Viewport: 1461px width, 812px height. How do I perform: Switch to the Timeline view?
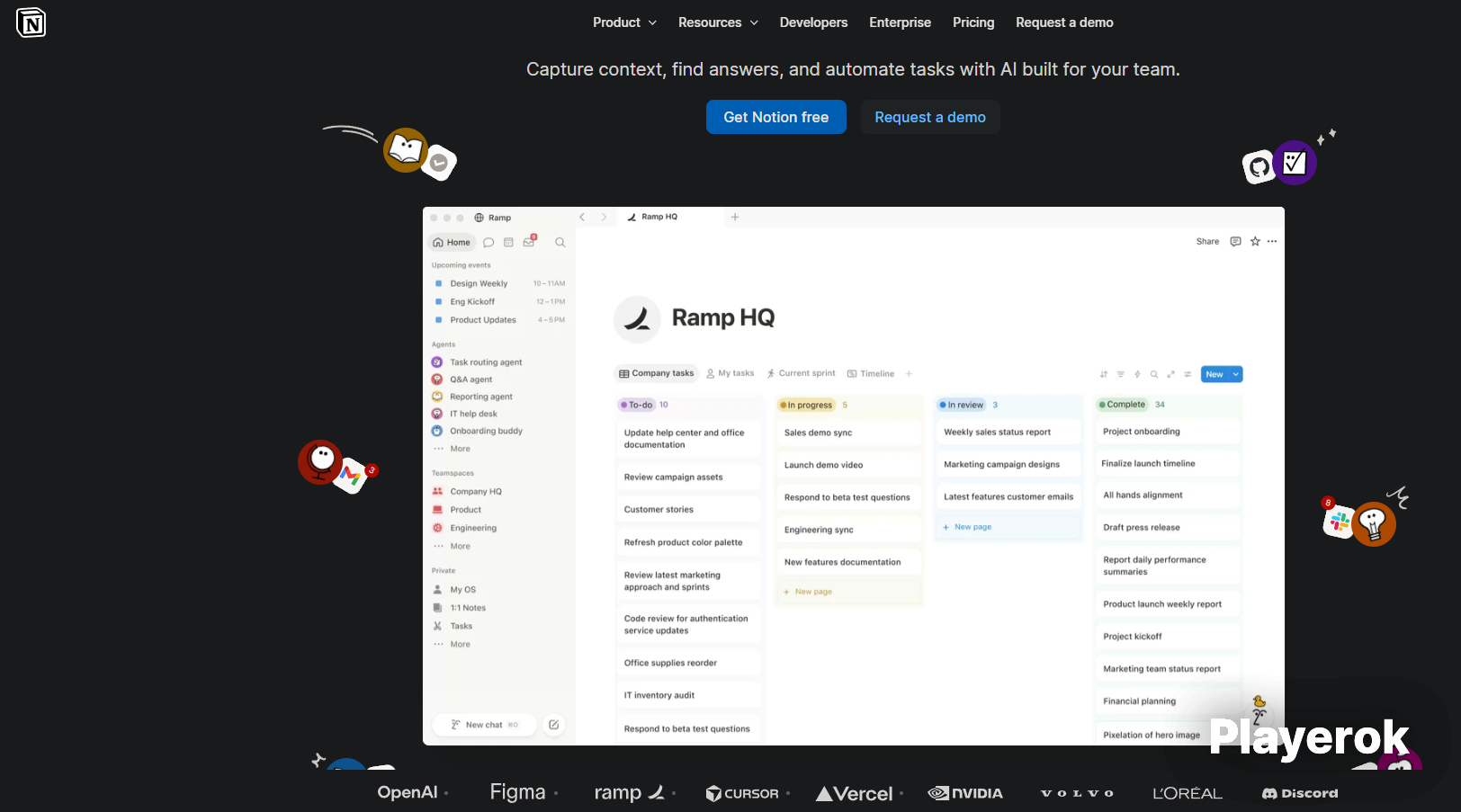click(x=871, y=373)
